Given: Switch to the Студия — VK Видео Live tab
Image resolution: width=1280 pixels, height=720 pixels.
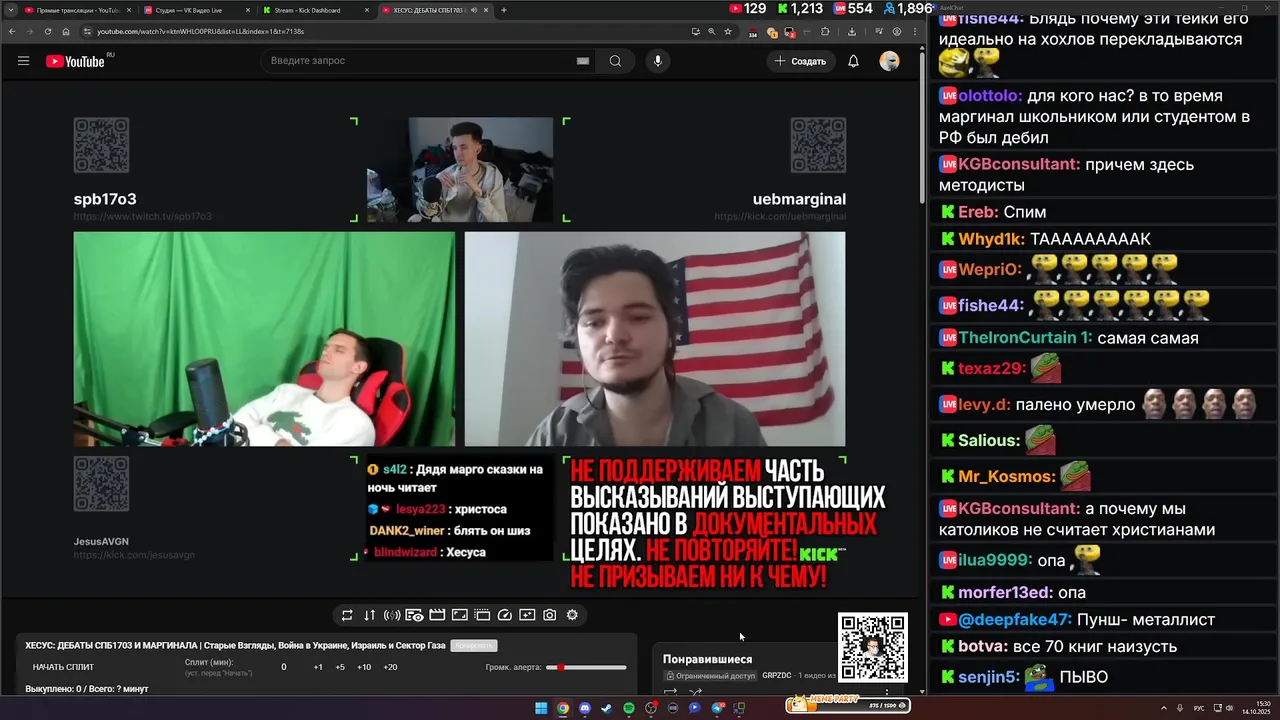Looking at the screenshot, I should (x=195, y=10).
